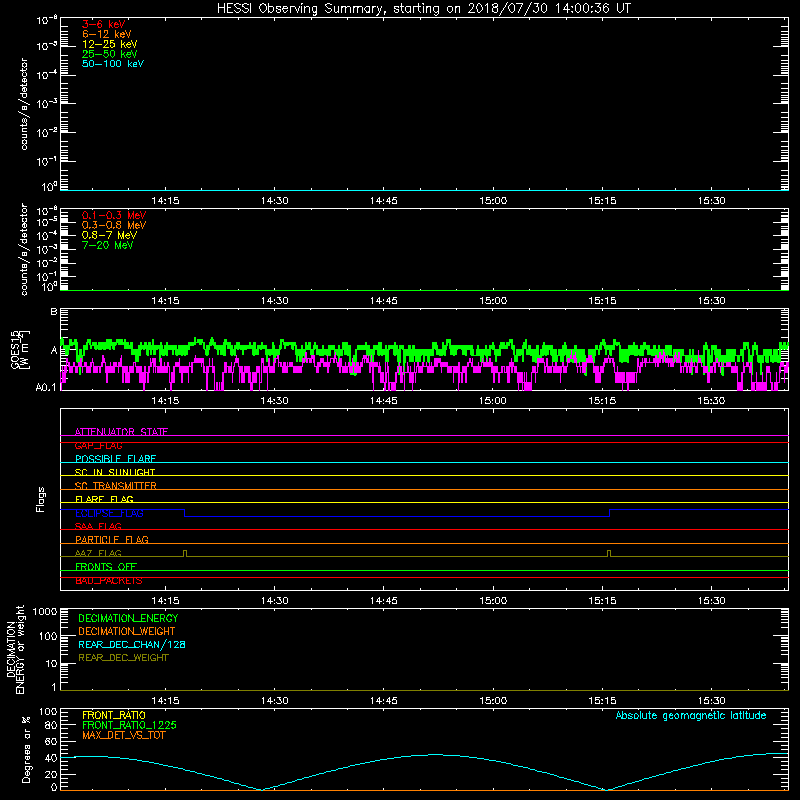Click the 14:30 tick label under the Flags panel
This screenshot has height=800, width=800.
pos(274,601)
